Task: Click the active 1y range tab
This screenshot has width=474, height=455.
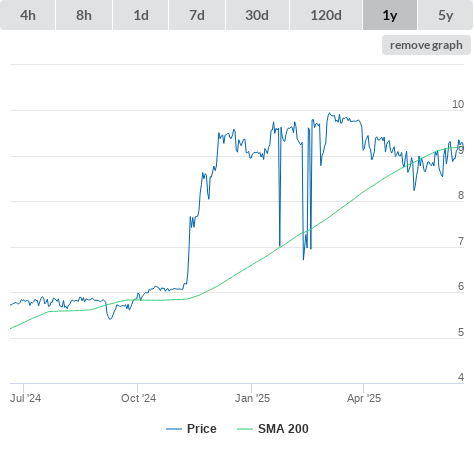Action: click(x=390, y=15)
